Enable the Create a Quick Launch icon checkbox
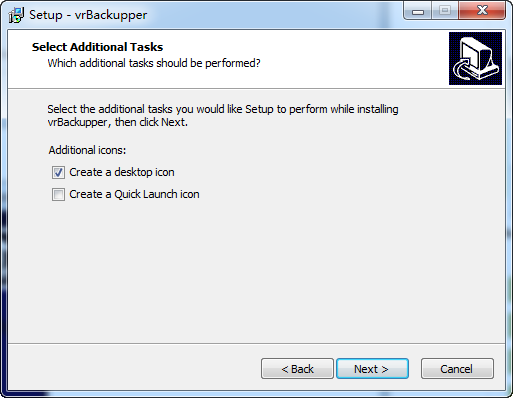513x398 pixels. point(58,195)
